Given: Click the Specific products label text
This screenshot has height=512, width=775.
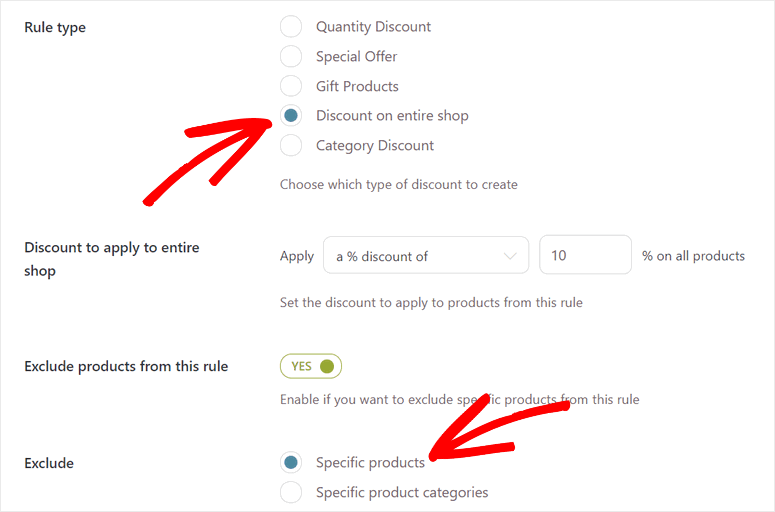Looking at the screenshot, I should tap(370, 462).
